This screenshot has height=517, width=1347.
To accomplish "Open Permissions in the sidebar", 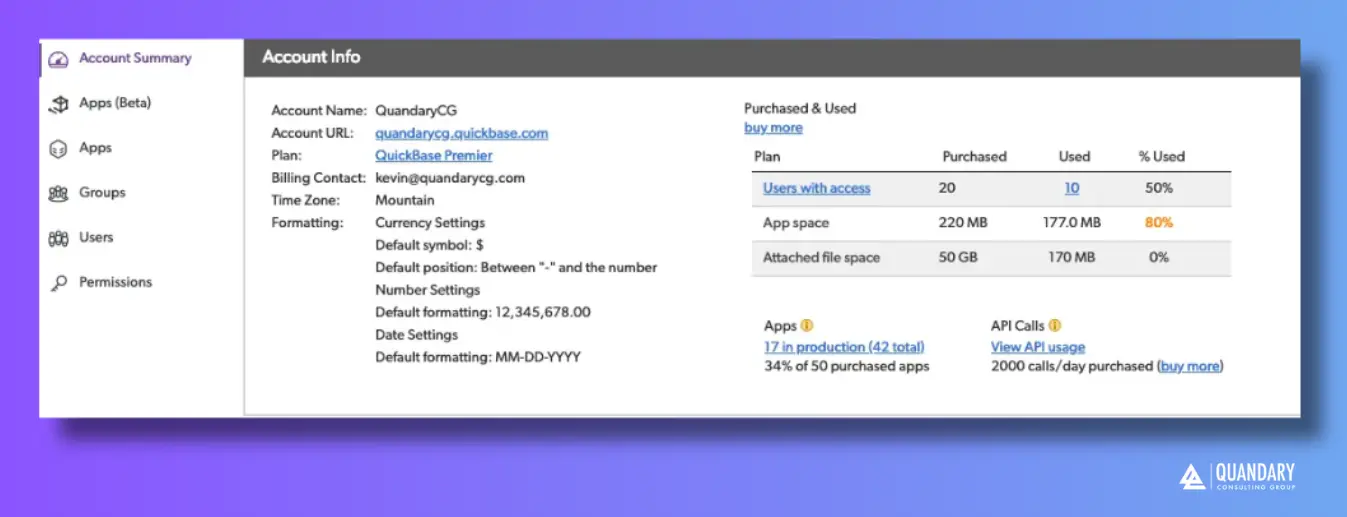I will pos(116,282).
